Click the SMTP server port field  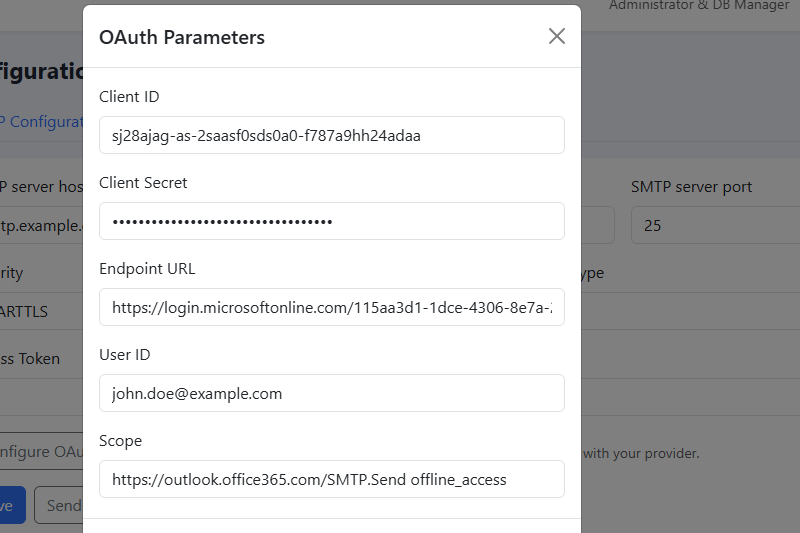715,225
